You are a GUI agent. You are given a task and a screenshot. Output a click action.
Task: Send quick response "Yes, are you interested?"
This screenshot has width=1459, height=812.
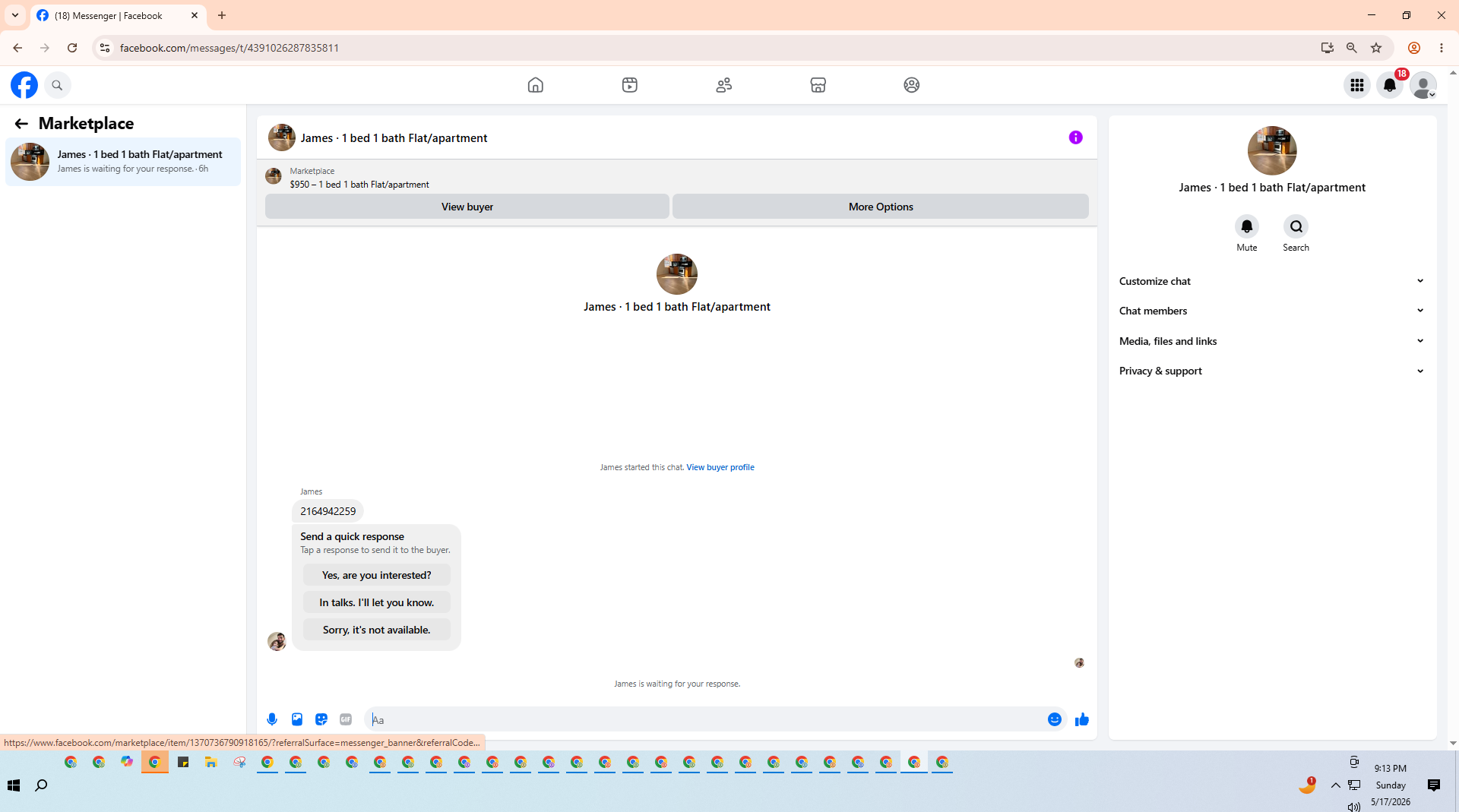coord(377,575)
